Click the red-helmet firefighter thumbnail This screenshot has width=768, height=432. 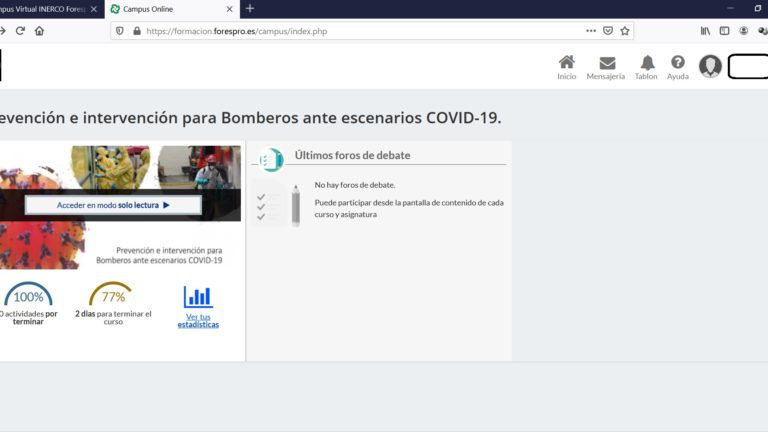pyautogui.click(x=199, y=168)
